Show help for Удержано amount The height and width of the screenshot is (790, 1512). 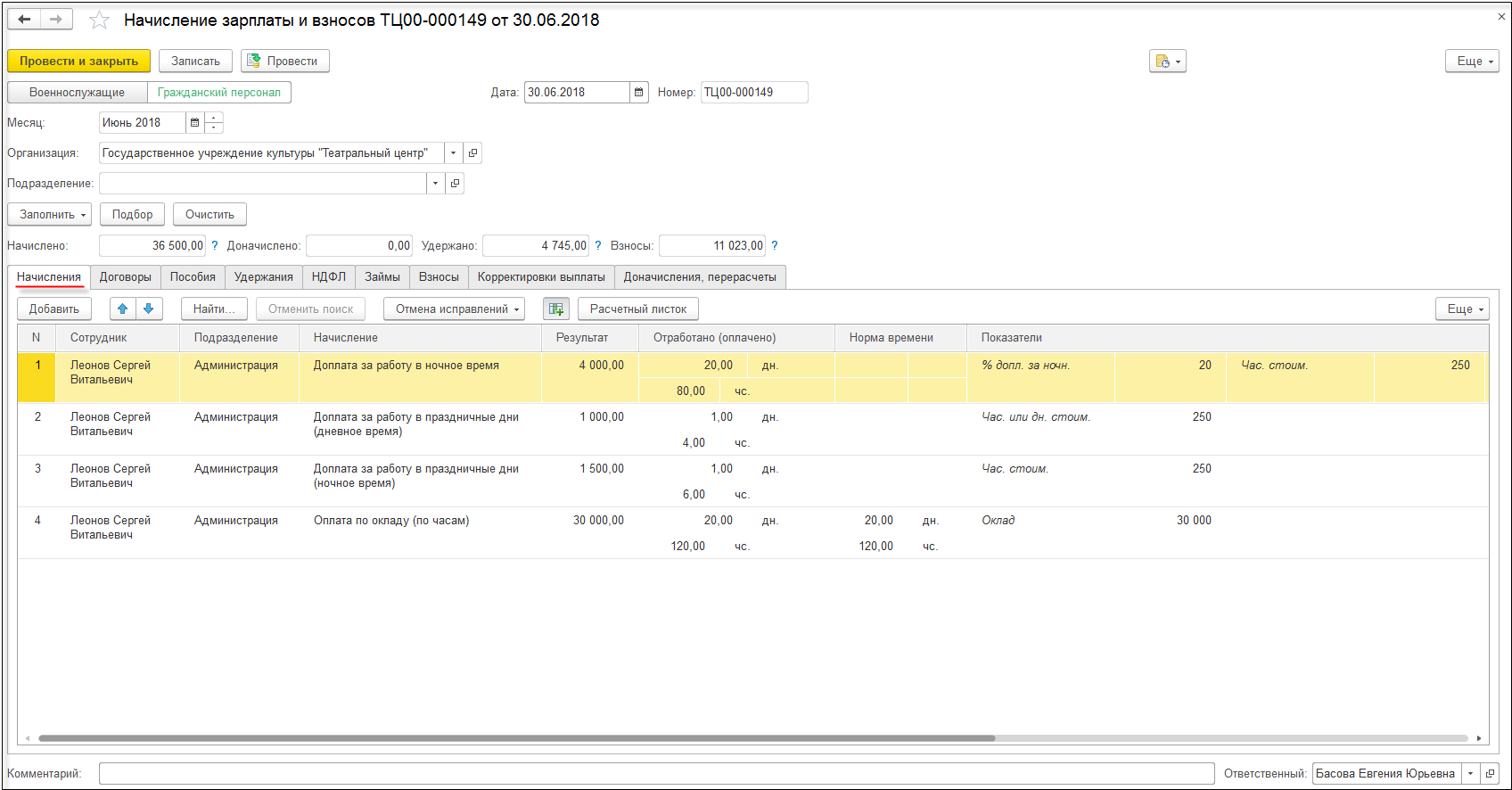(x=598, y=245)
